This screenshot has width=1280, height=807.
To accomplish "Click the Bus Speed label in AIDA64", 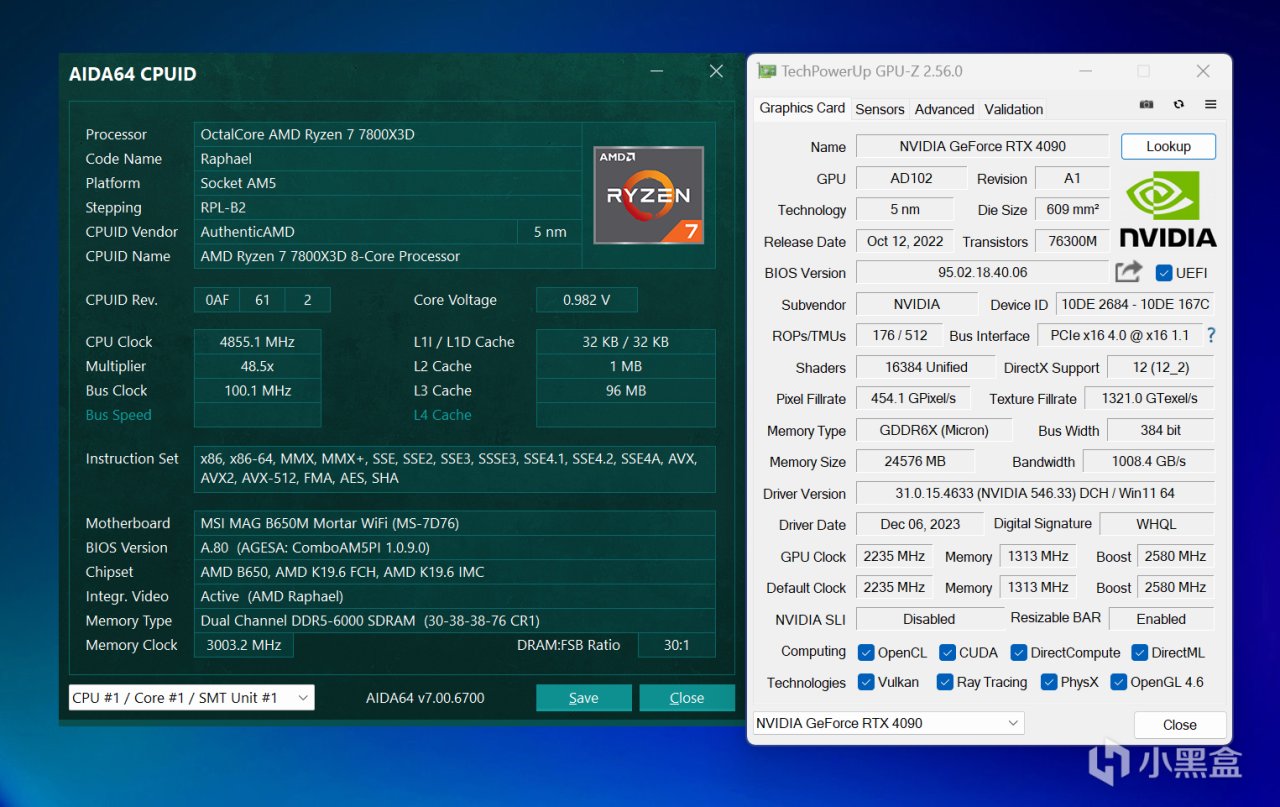I will tap(118, 415).
